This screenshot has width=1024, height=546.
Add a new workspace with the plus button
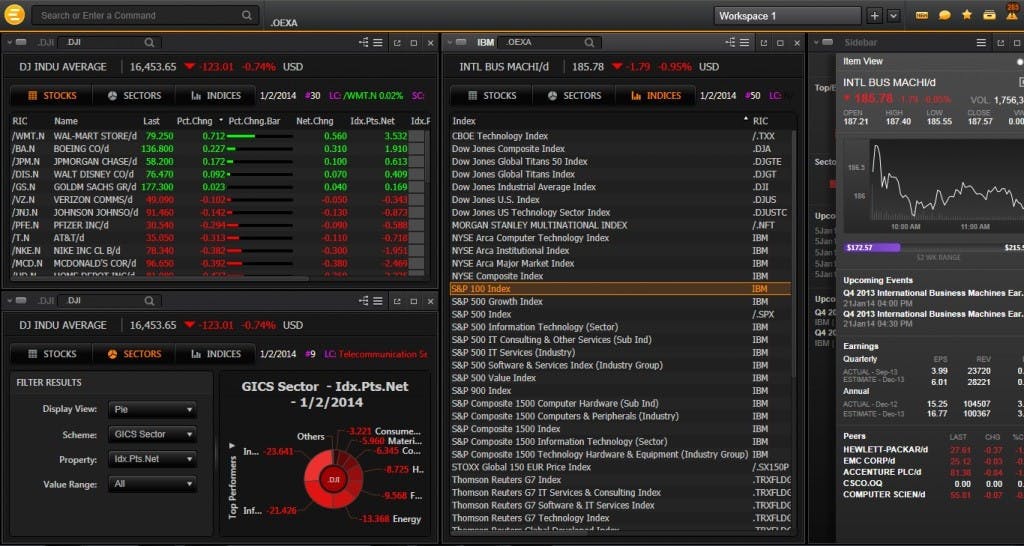[875, 16]
